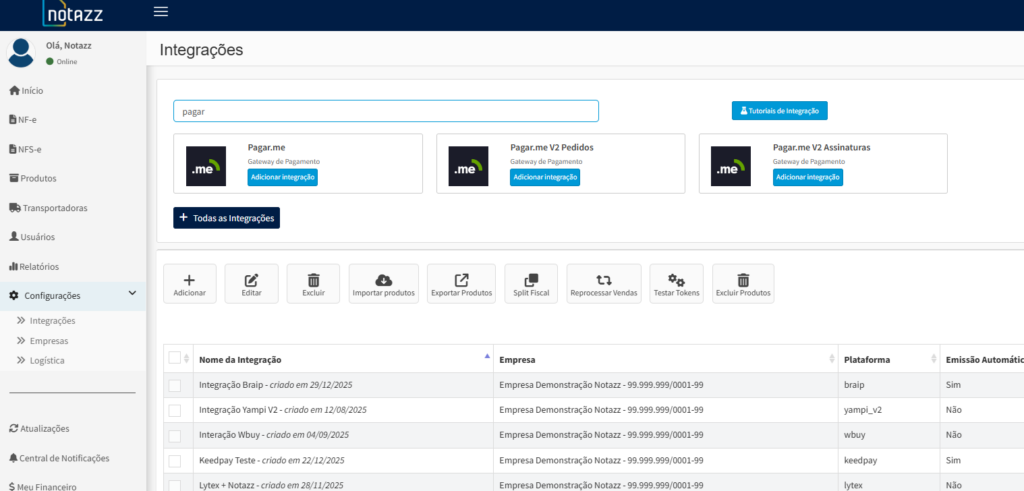The height and width of the screenshot is (491, 1024).
Task: Click the Excluir trash icon button
Action: [313, 283]
